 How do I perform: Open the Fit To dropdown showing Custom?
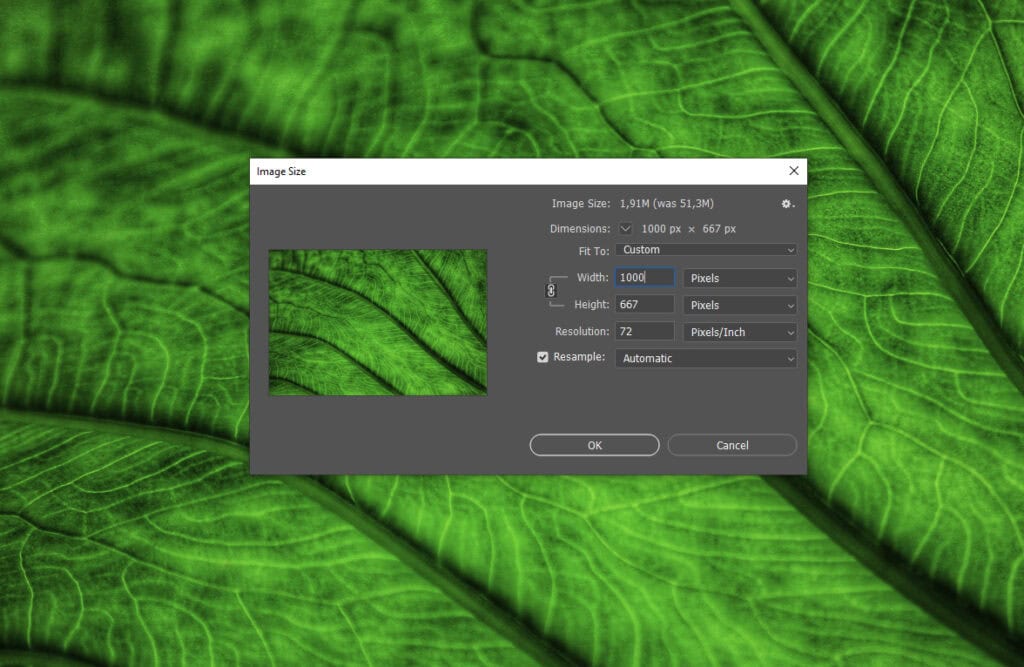pyautogui.click(x=705, y=249)
